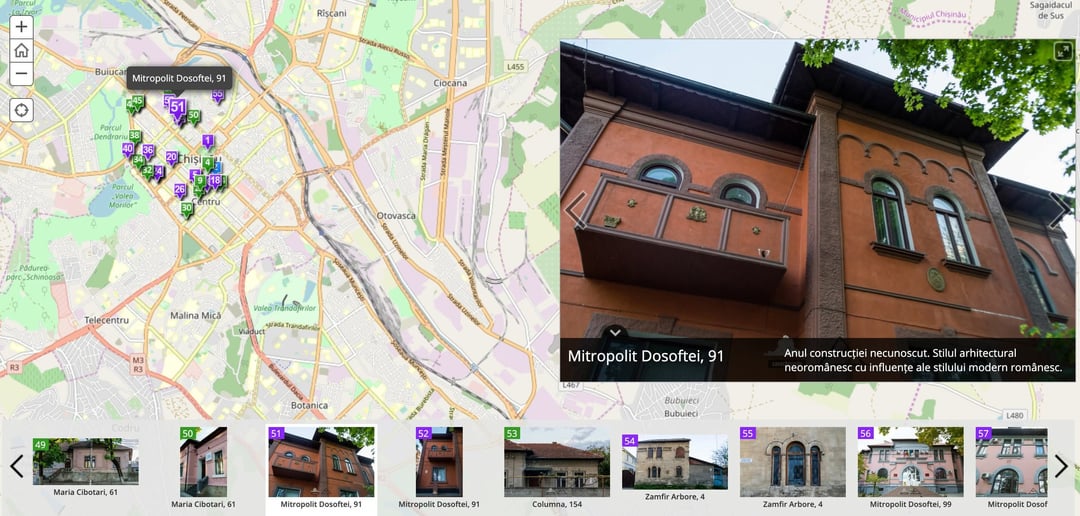Zoom out of the map

click(21, 74)
